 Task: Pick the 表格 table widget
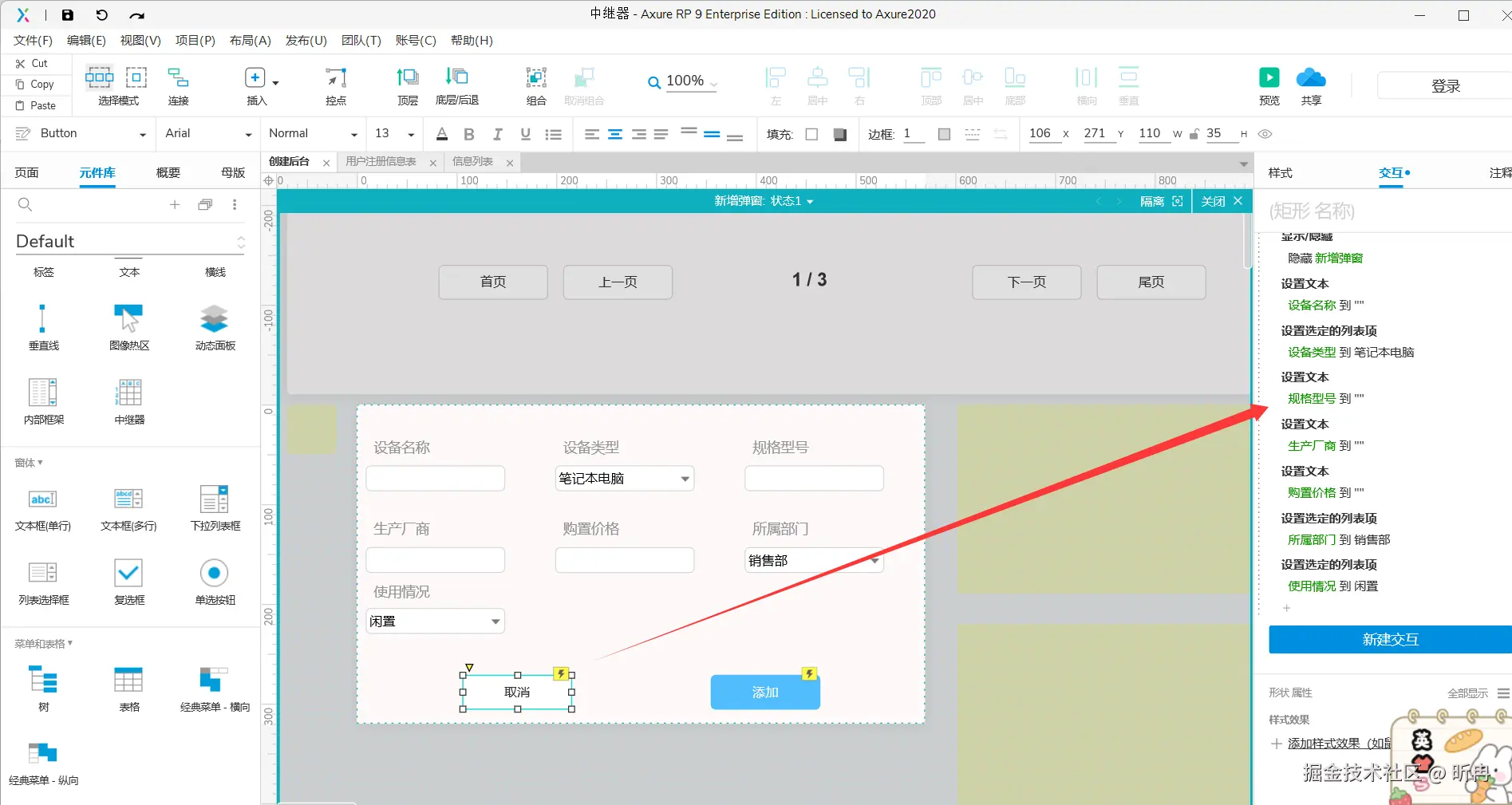[129, 689]
